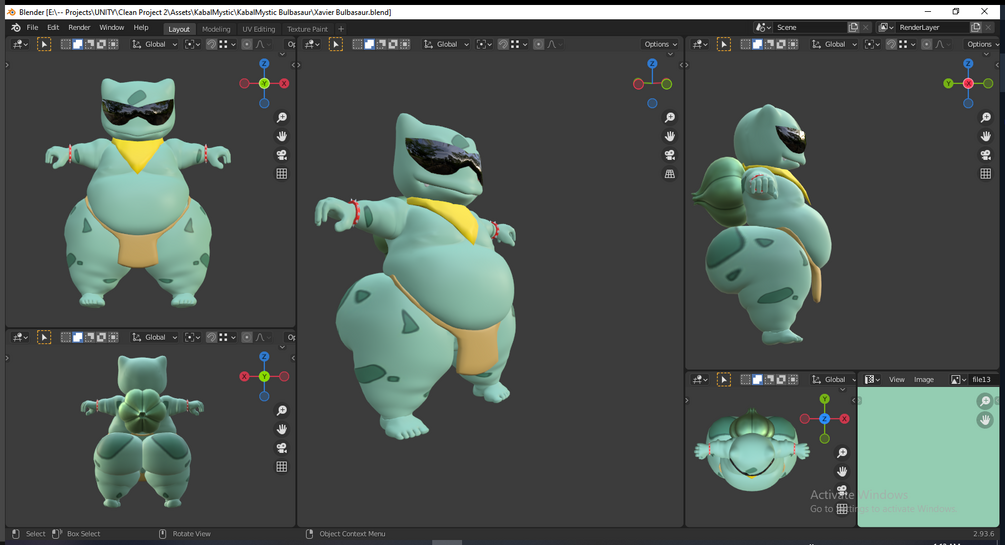The height and width of the screenshot is (545, 1005).
Task: Add a new workspace with the plus button
Action: coord(341,29)
